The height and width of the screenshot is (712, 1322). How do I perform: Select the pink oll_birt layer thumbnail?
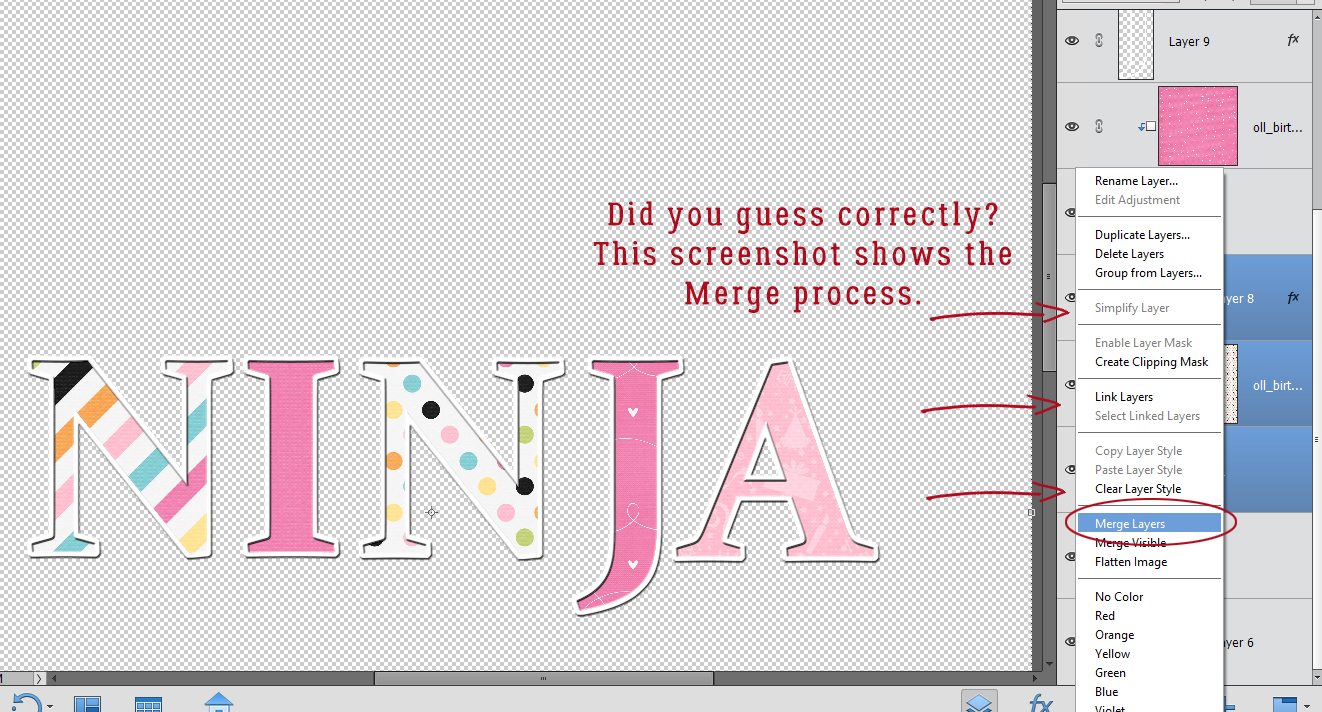1198,126
